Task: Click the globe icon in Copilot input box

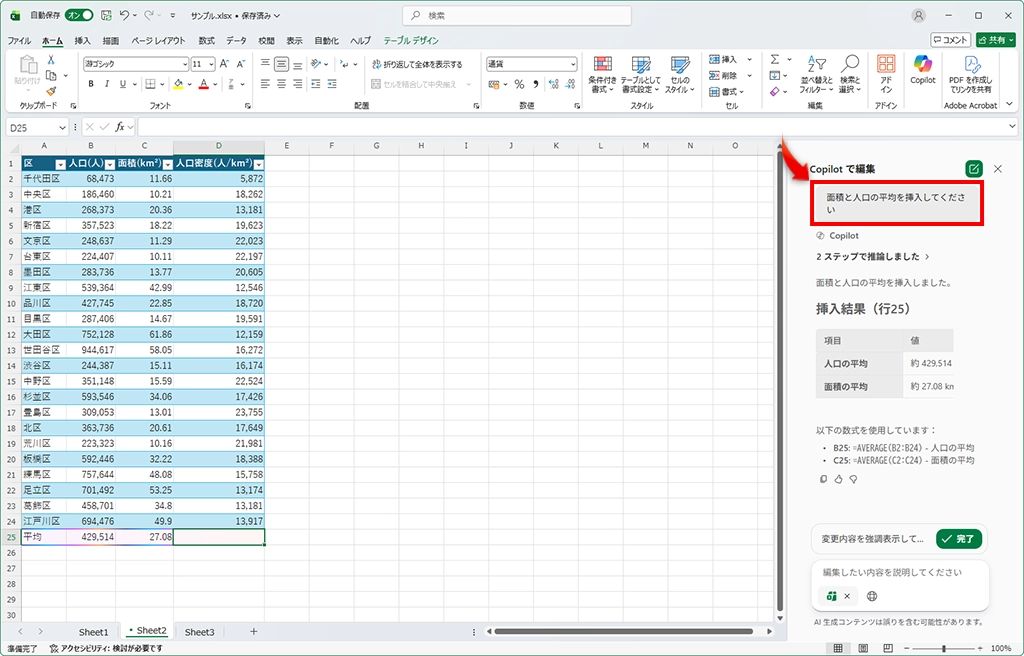Action: (872, 596)
